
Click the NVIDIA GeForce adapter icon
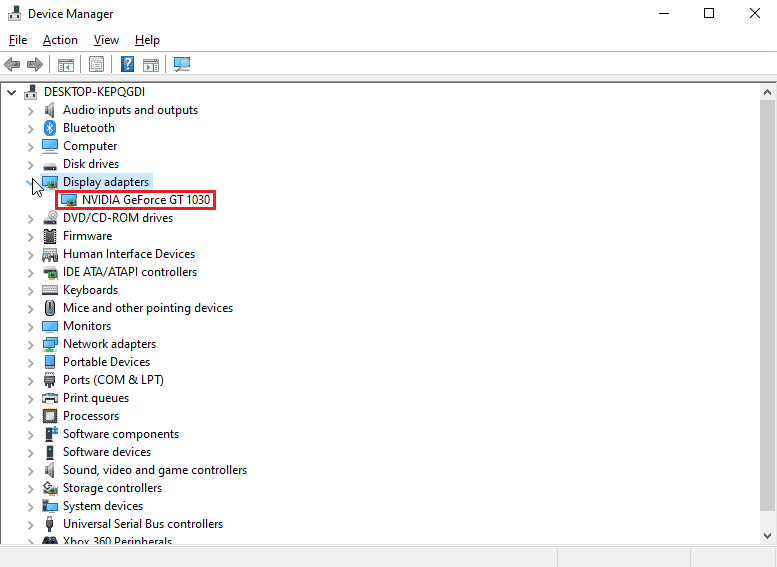point(69,200)
